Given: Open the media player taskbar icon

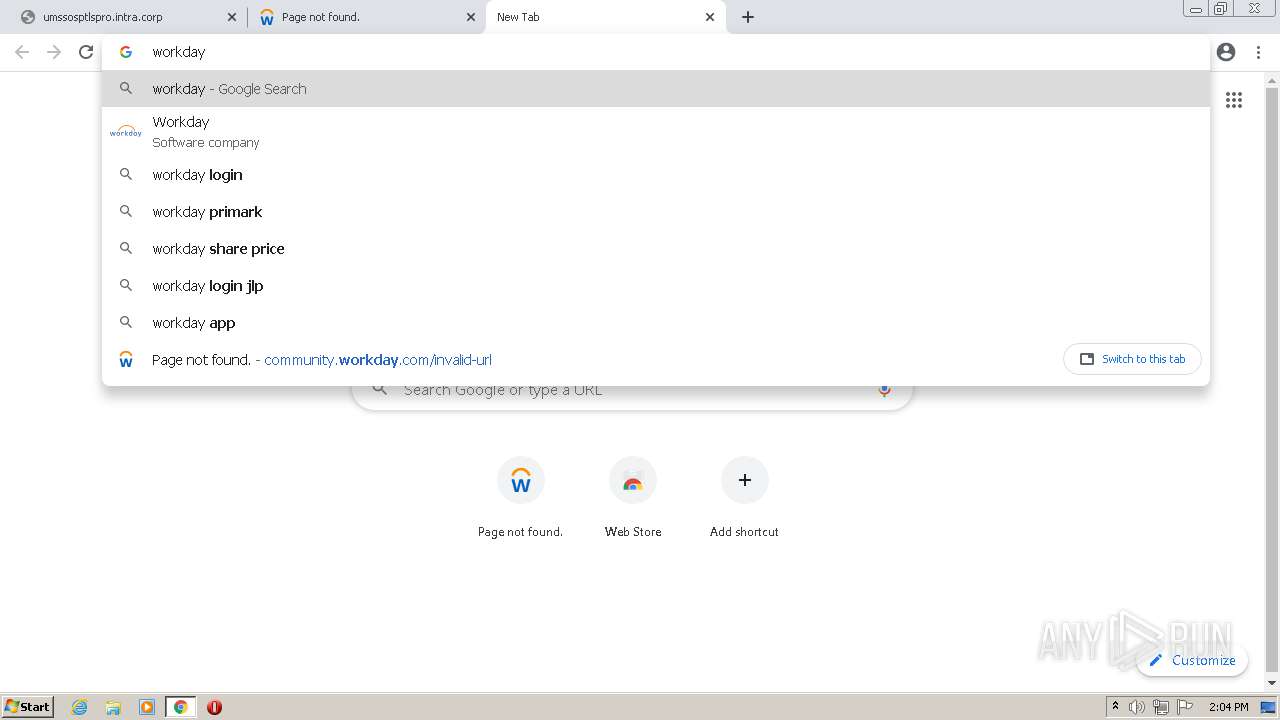Looking at the screenshot, I should pos(147,707).
